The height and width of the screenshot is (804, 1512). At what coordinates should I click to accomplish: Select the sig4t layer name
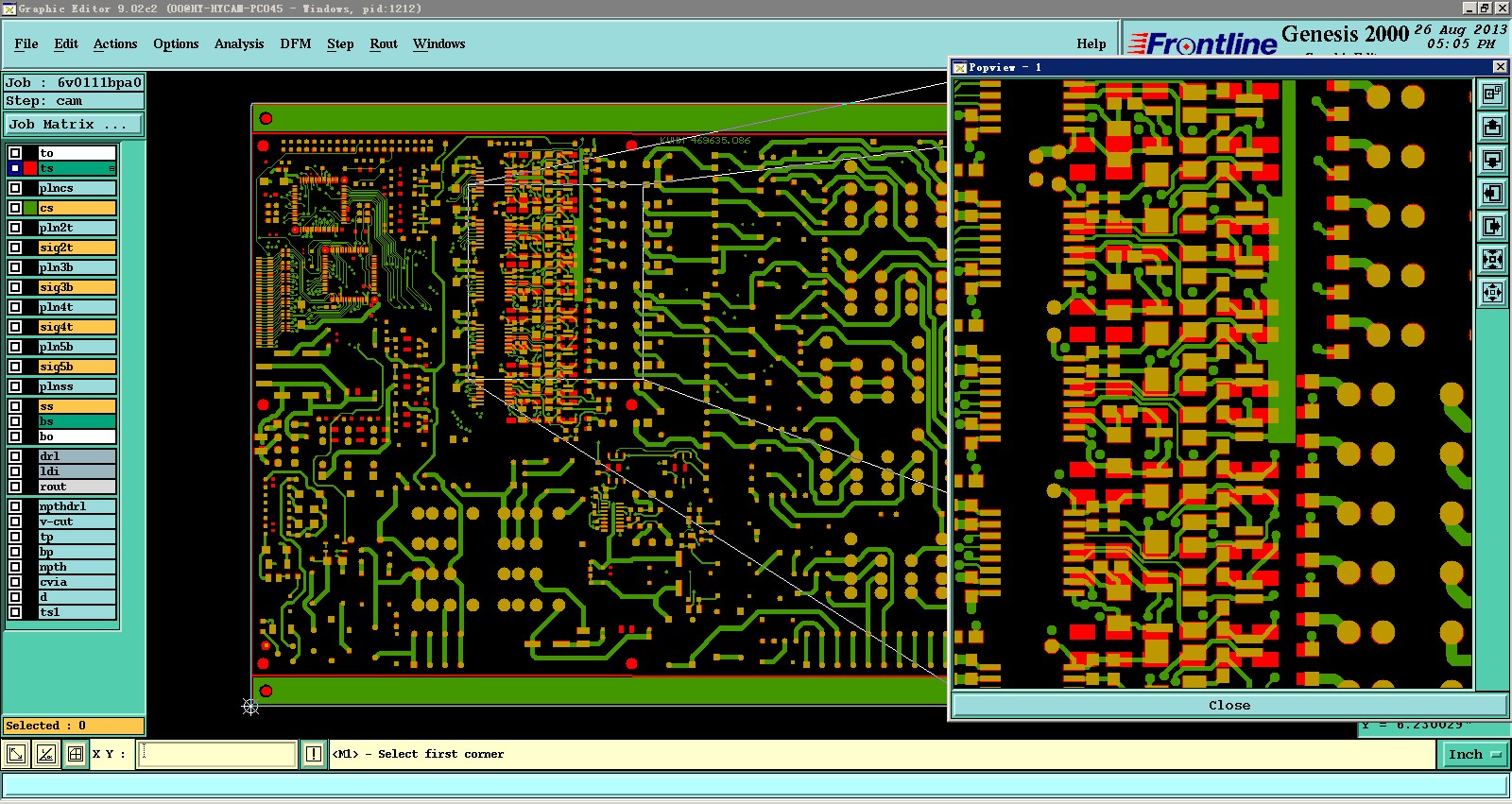(77, 327)
